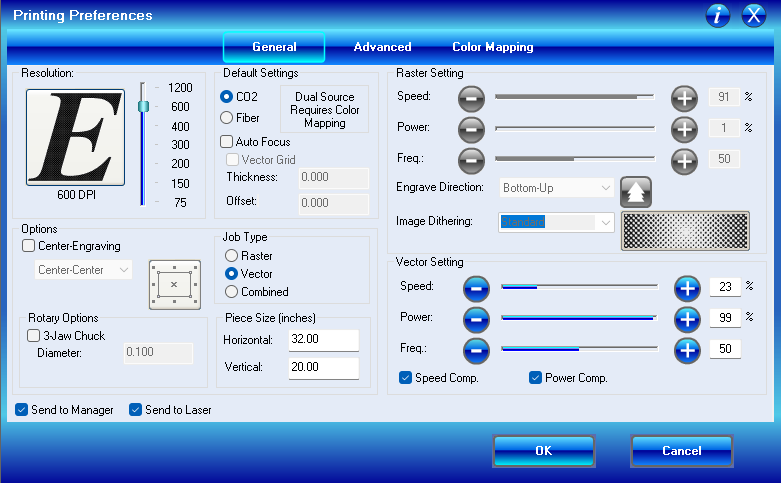This screenshot has height=483, width=781.
Task: Decrease Vector Freq with minus button
Action: click(476, 351)
